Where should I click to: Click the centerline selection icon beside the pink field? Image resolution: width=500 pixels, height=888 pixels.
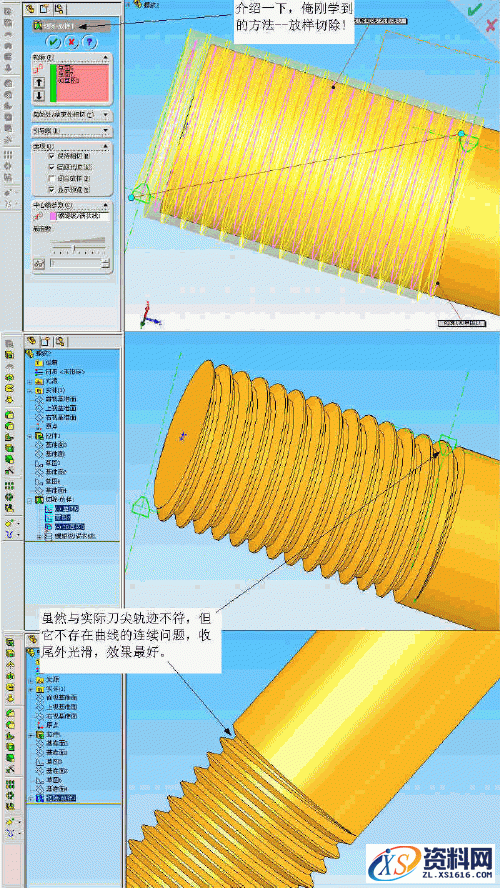(39, 217)
